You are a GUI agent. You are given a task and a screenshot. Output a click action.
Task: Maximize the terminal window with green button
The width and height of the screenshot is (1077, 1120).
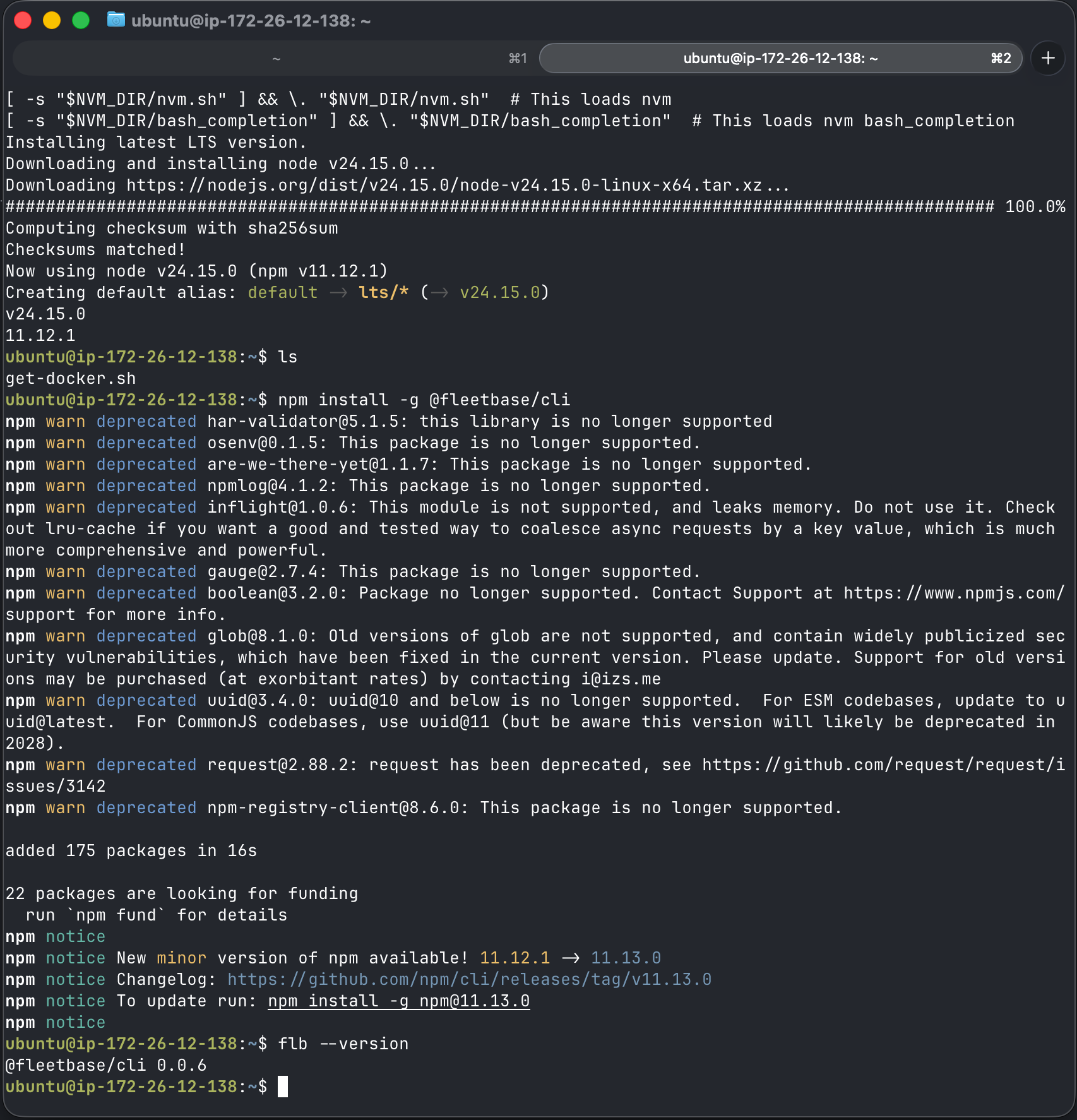click(81, 20)
